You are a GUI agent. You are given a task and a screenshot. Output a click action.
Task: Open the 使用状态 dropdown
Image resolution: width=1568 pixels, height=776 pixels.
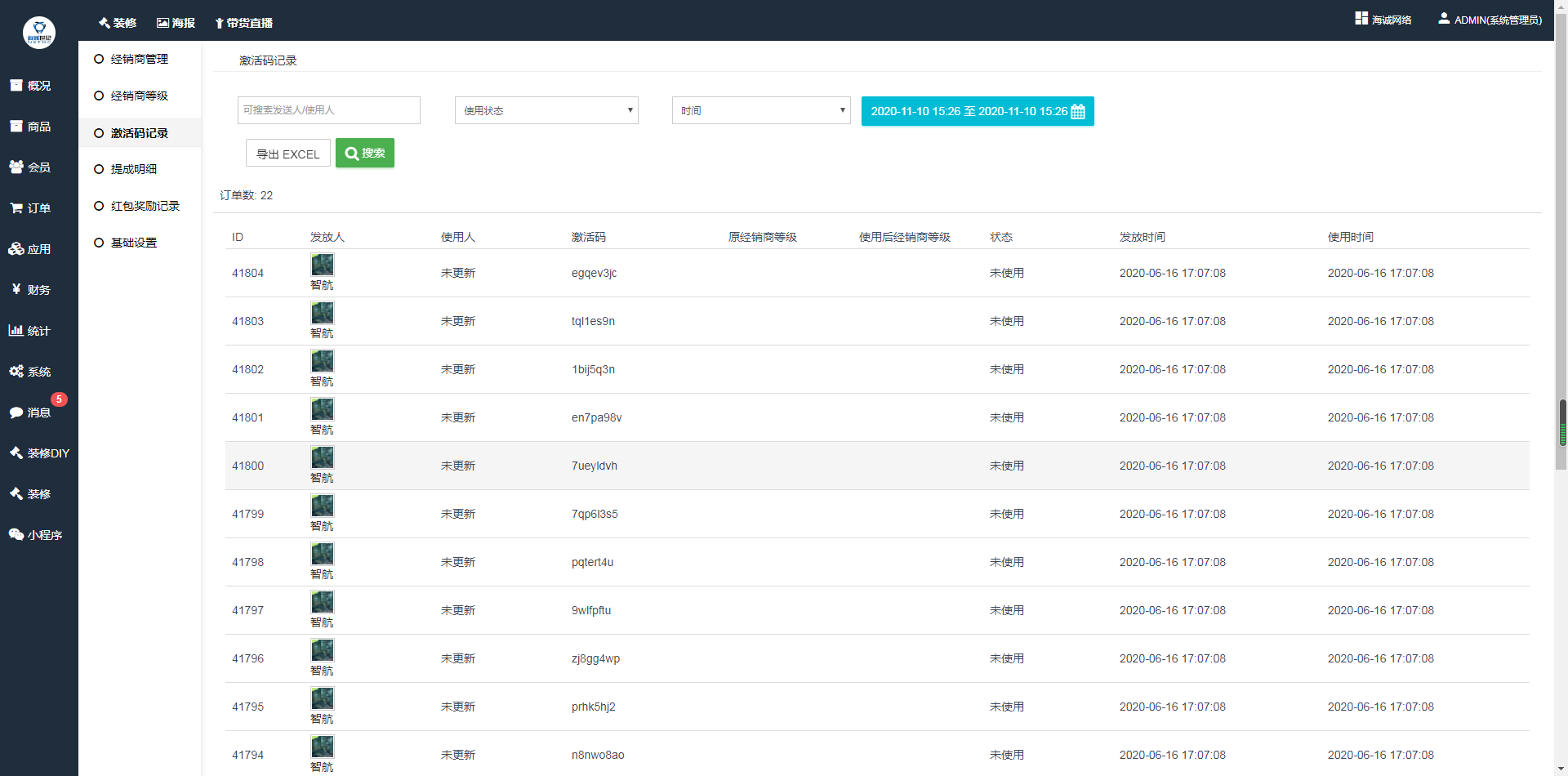[546, 110]
